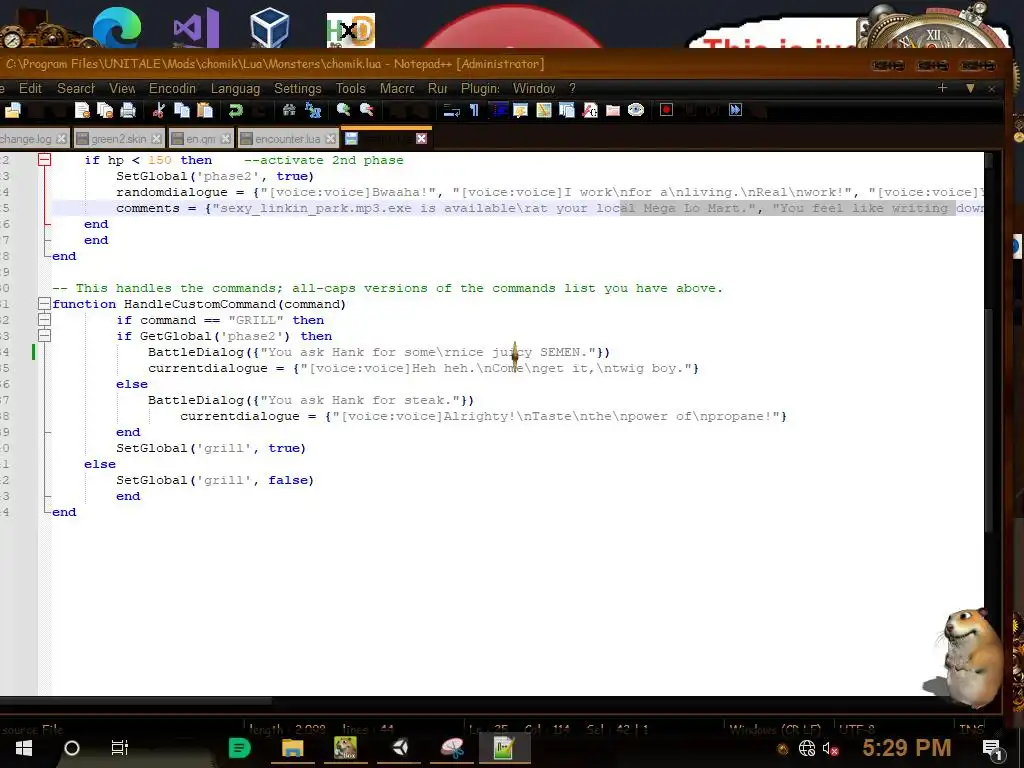Open the VirtualBox desktop shortcut

coord(270,27)
